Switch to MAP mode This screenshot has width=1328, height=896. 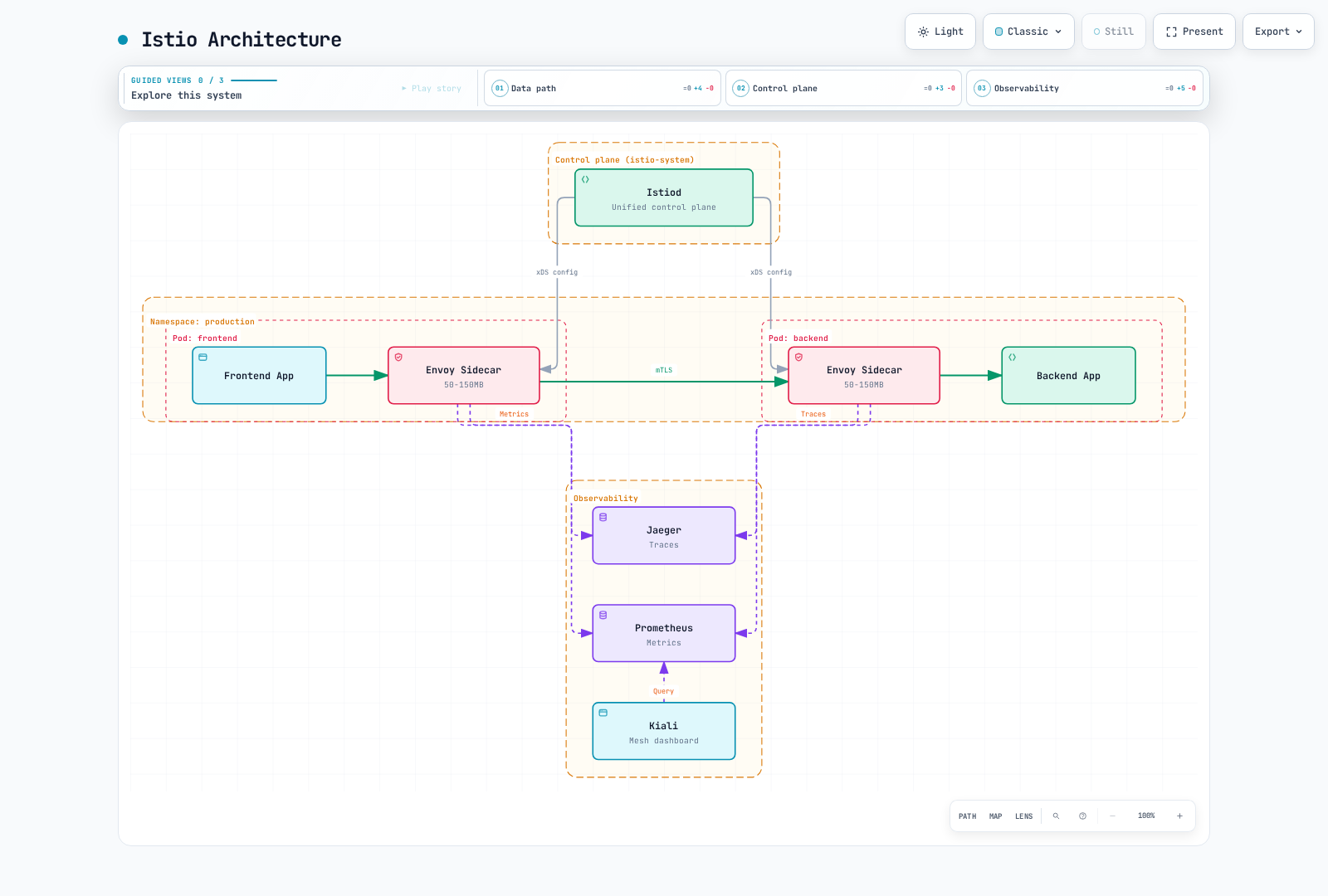[996, 816]
